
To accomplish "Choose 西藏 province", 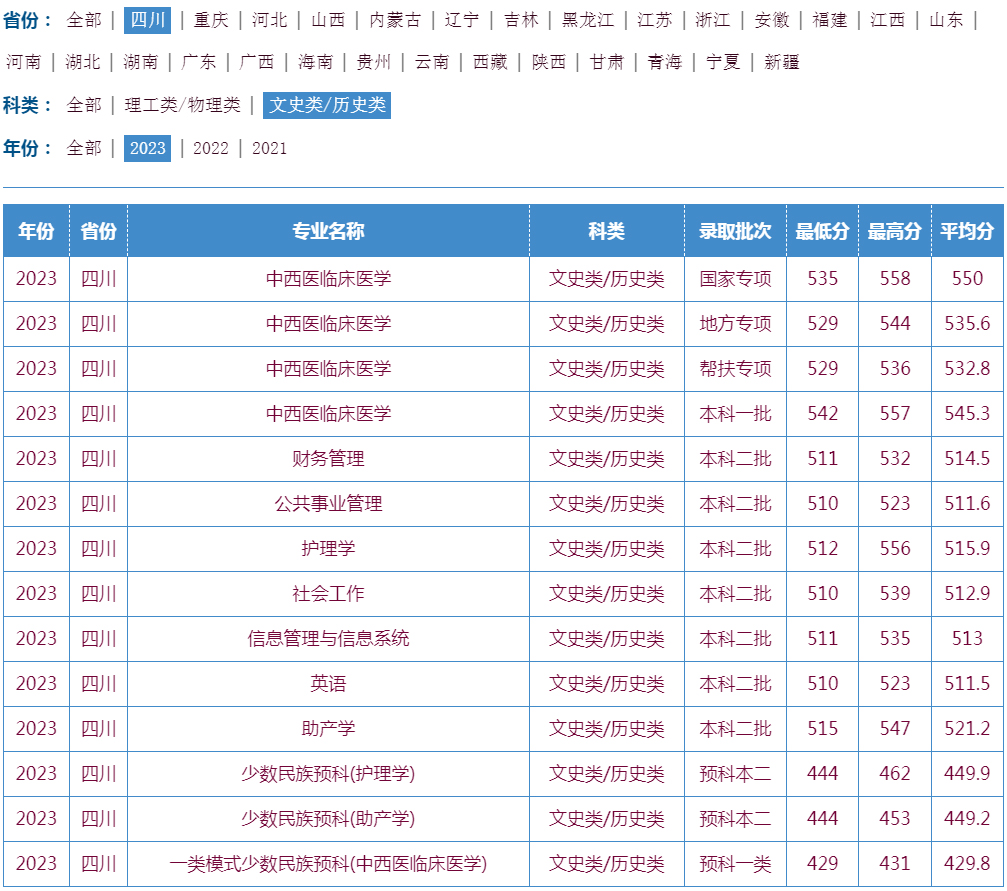I will tap(490, 62).
